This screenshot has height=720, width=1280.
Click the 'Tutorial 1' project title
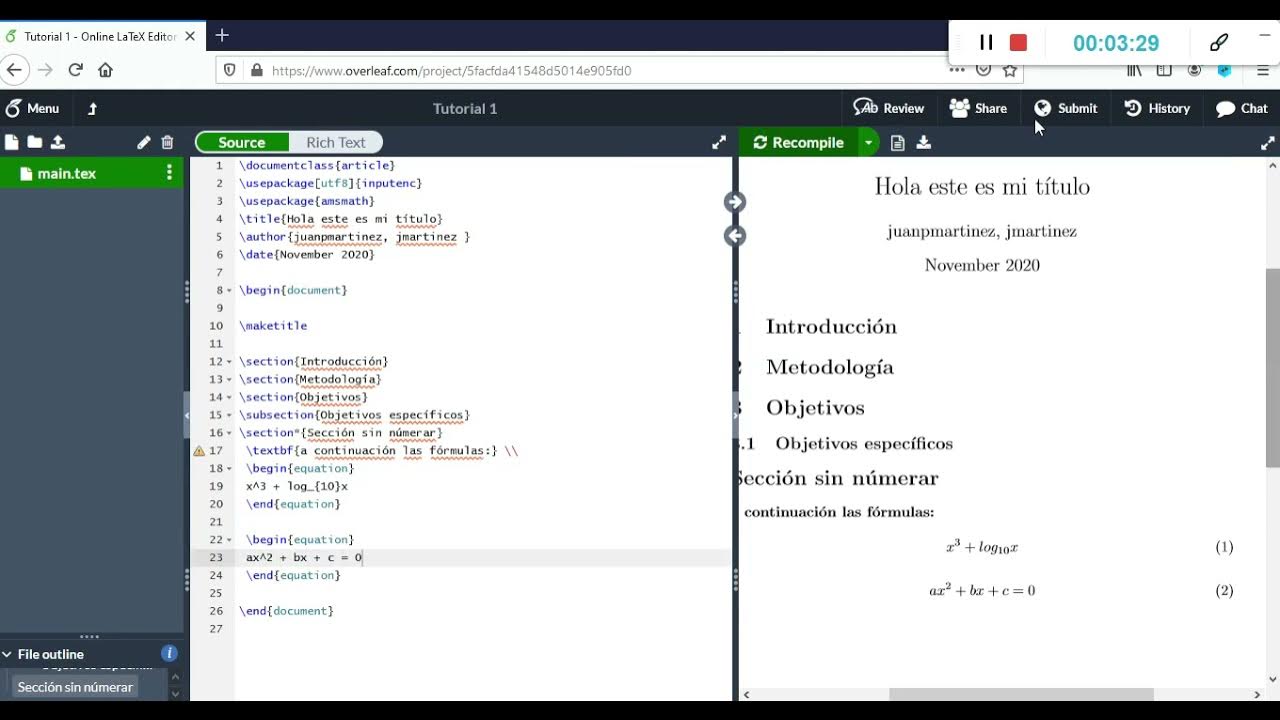click(x=465, y=108)
